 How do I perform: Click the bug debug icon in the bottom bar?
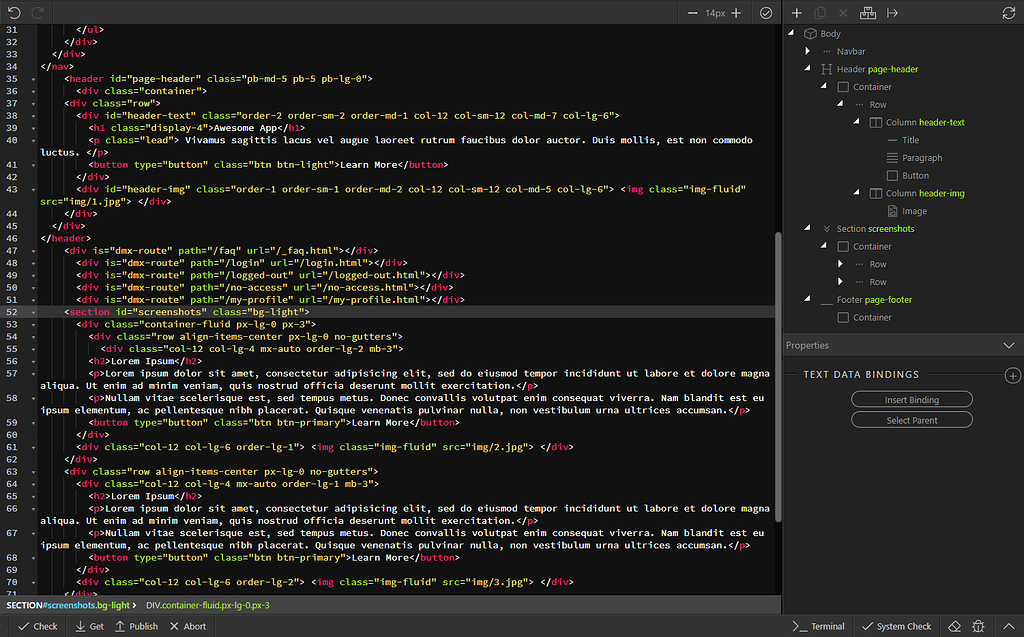(x=978, y=626)
